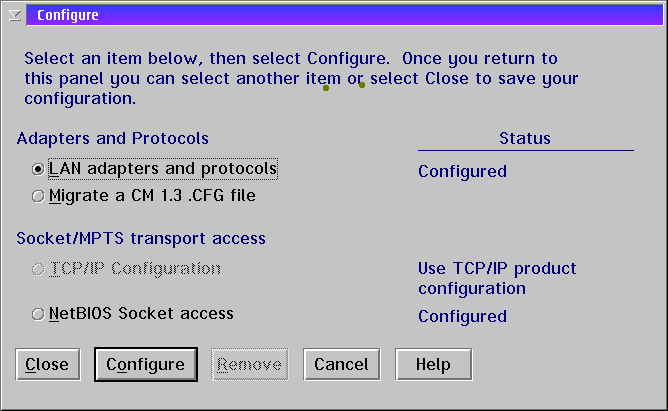The image size is (668, 411).
Task: Click the Configure button
Action: pyautogui.click(x=145, y=365)
